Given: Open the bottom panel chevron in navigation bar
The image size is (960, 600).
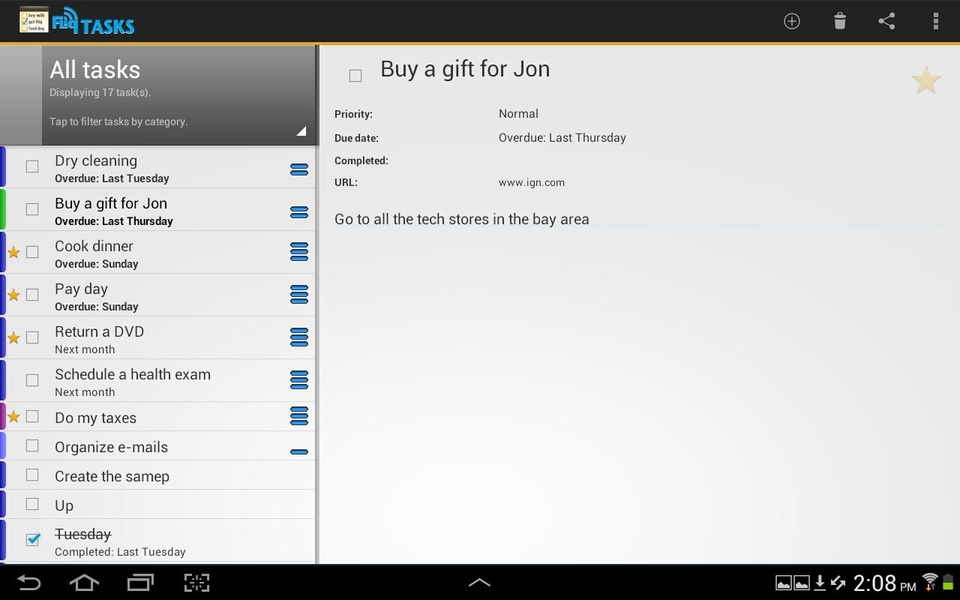Looking at the screenshot, I should 479,582.
